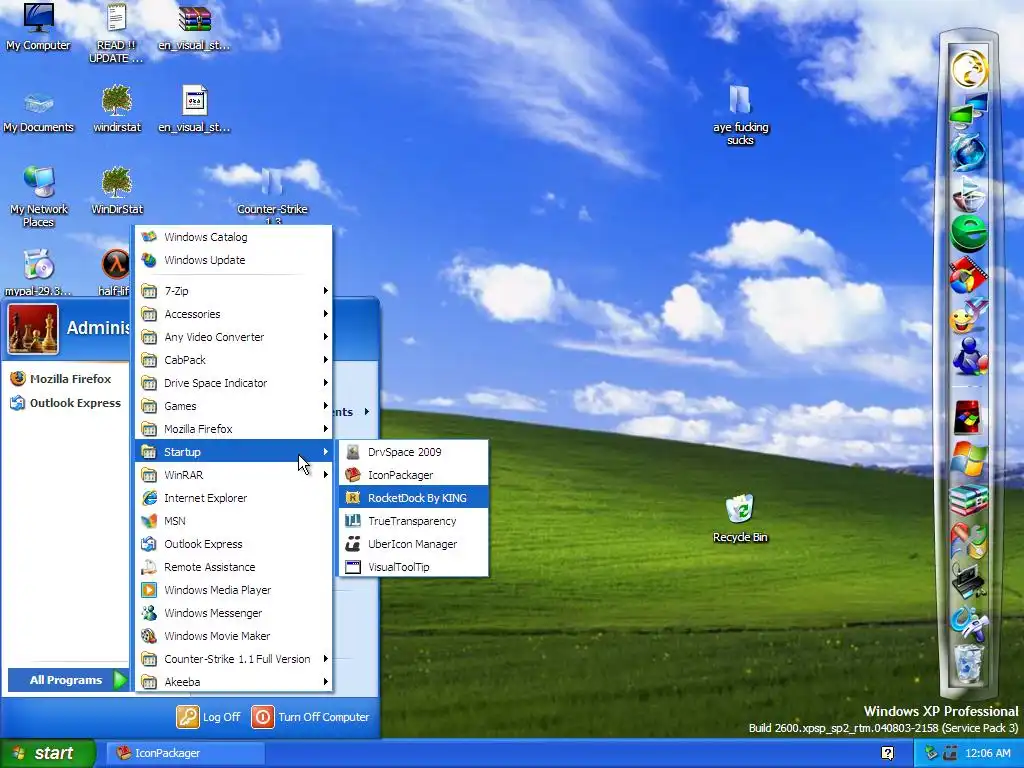Select the mypal-29.3 installer desktop icon
This screenshot has width=1024, height=768.
tap(38, 273)
